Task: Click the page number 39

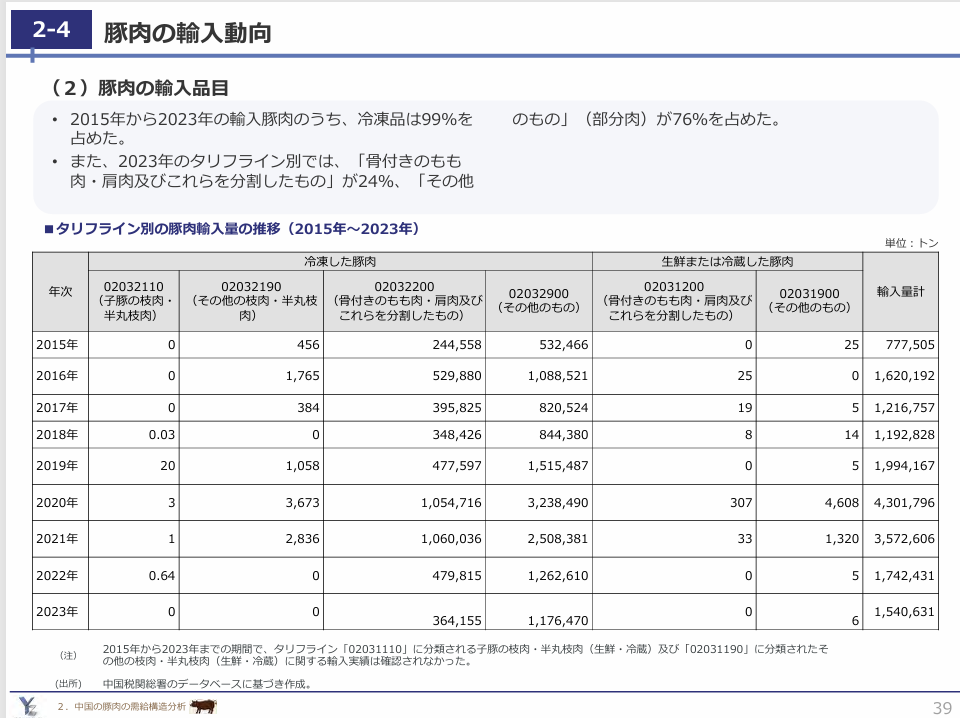Action: (942, 708)
